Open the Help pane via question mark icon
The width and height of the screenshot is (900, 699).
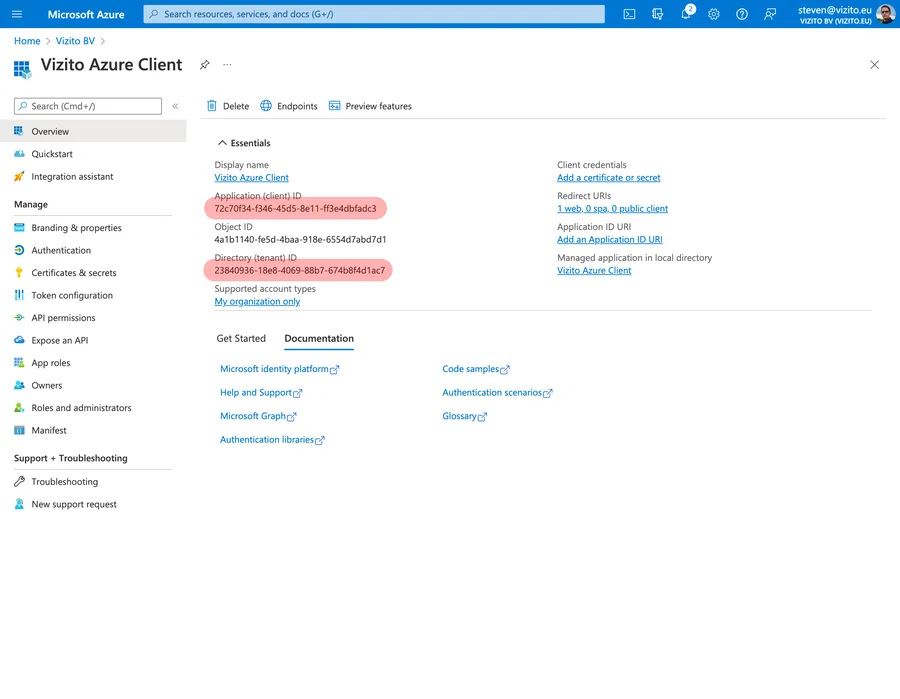(741, 14)
